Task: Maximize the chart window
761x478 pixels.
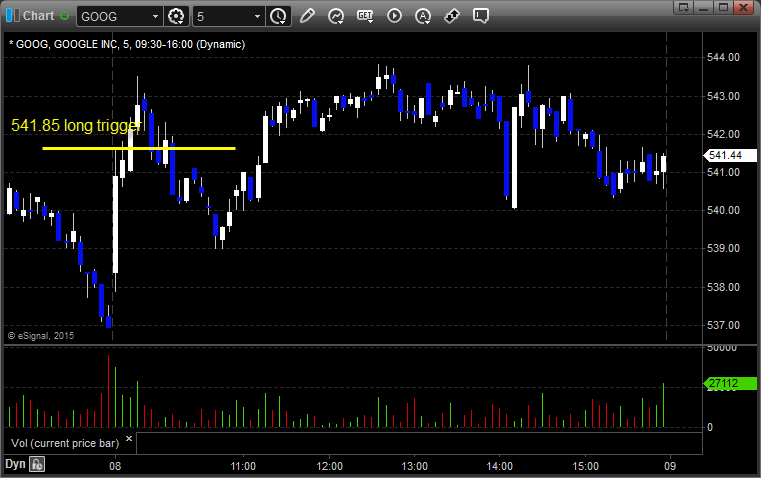Action: point(723,7)
